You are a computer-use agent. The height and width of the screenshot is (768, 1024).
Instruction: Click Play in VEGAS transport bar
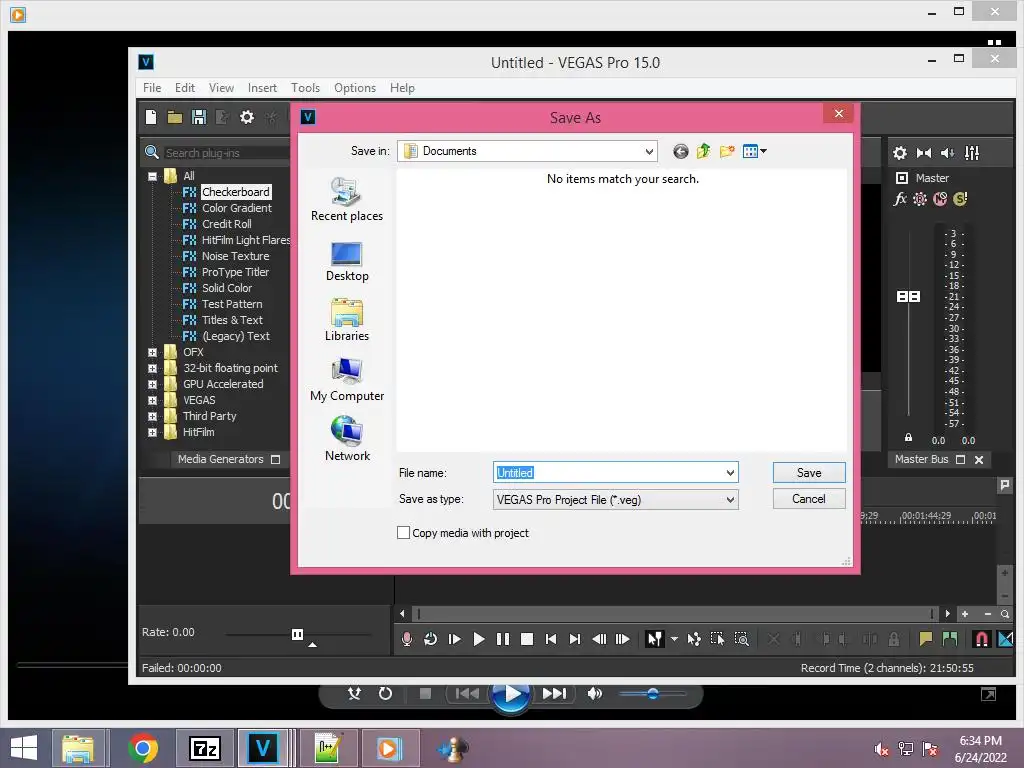tap(479, 639)
